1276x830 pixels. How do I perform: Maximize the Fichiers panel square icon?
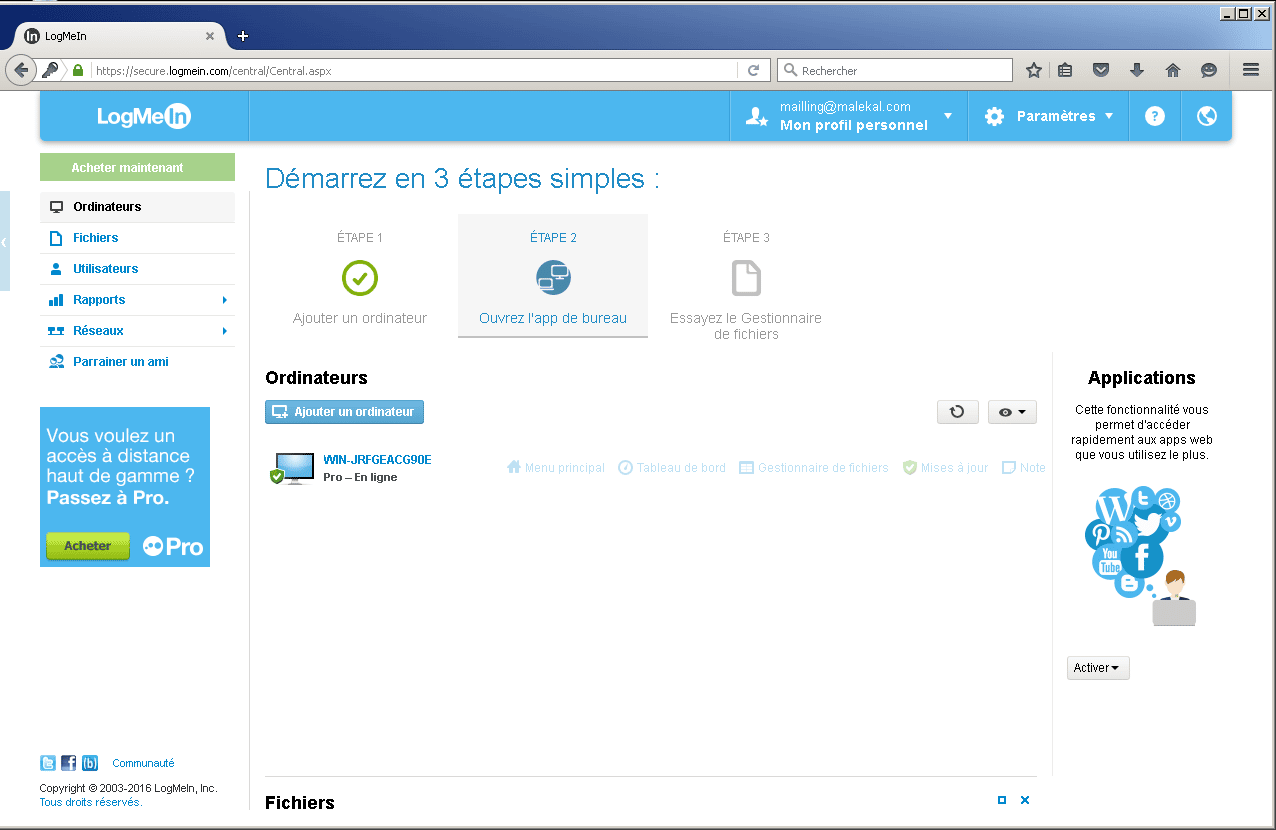(1002, 800)
